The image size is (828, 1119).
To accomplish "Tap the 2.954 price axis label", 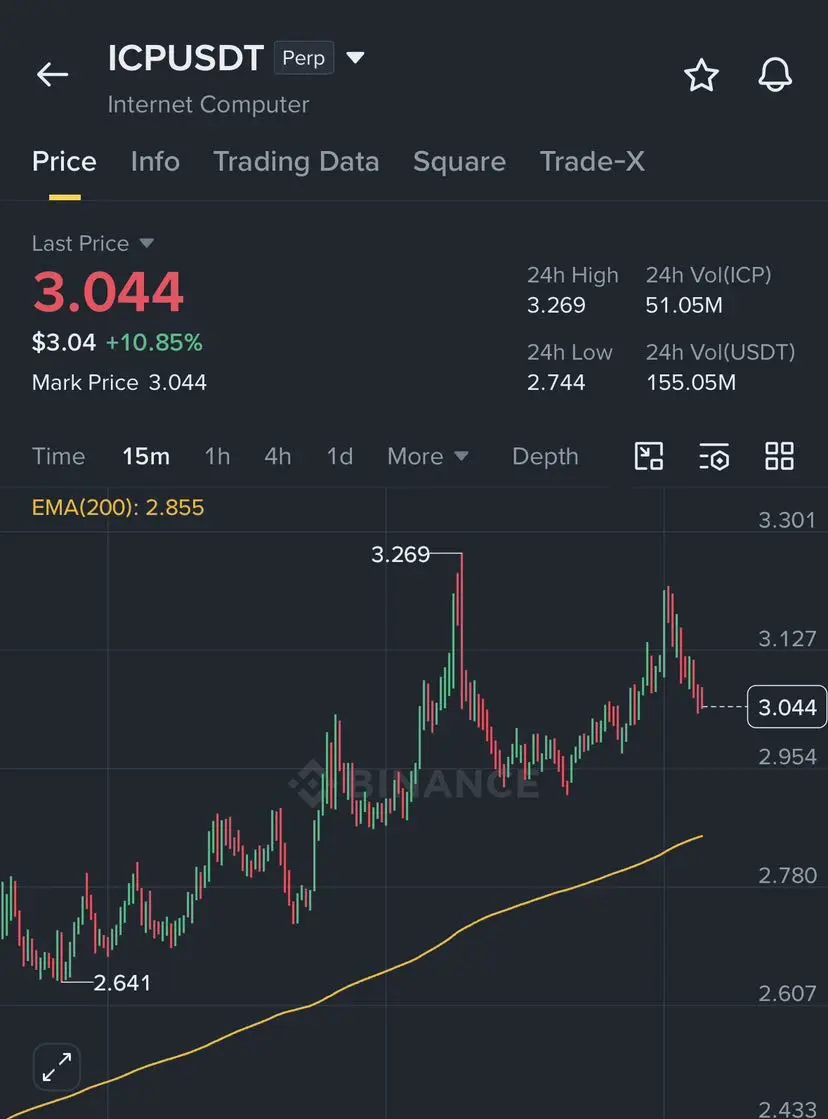I will click(x=787, y=757).
